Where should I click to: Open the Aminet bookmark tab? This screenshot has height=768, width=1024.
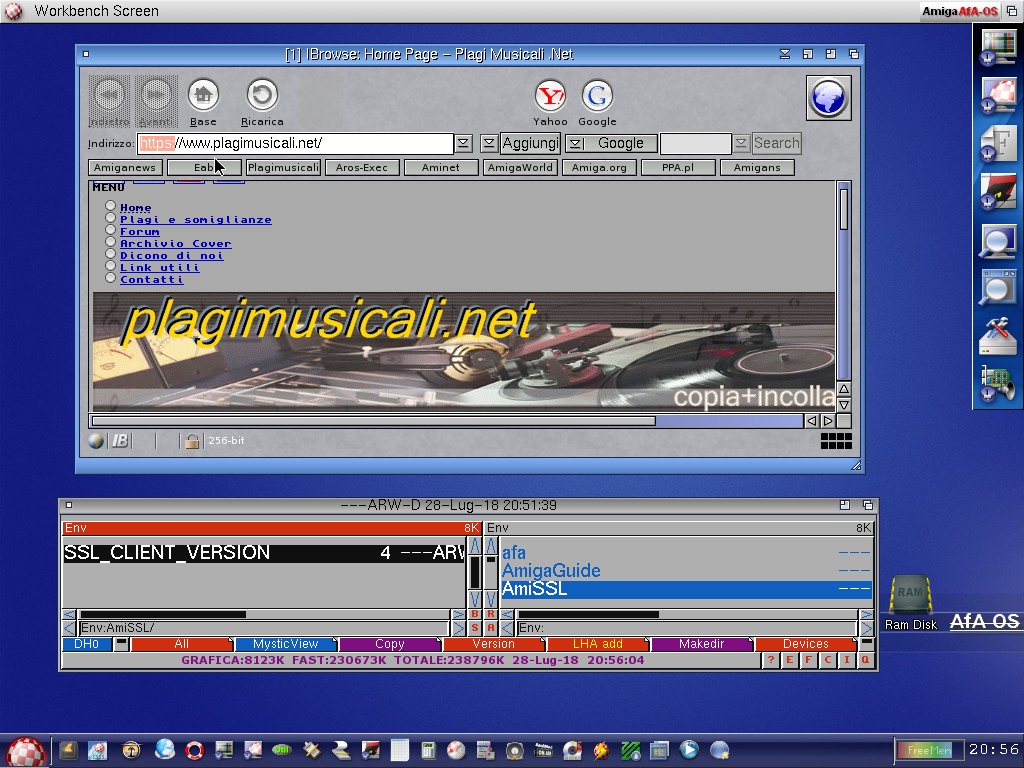click(440, 168)
